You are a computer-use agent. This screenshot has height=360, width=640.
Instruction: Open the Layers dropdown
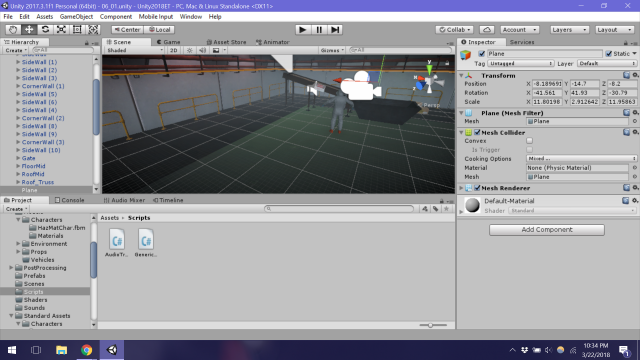pyautogui.click(x=569, y=30)
